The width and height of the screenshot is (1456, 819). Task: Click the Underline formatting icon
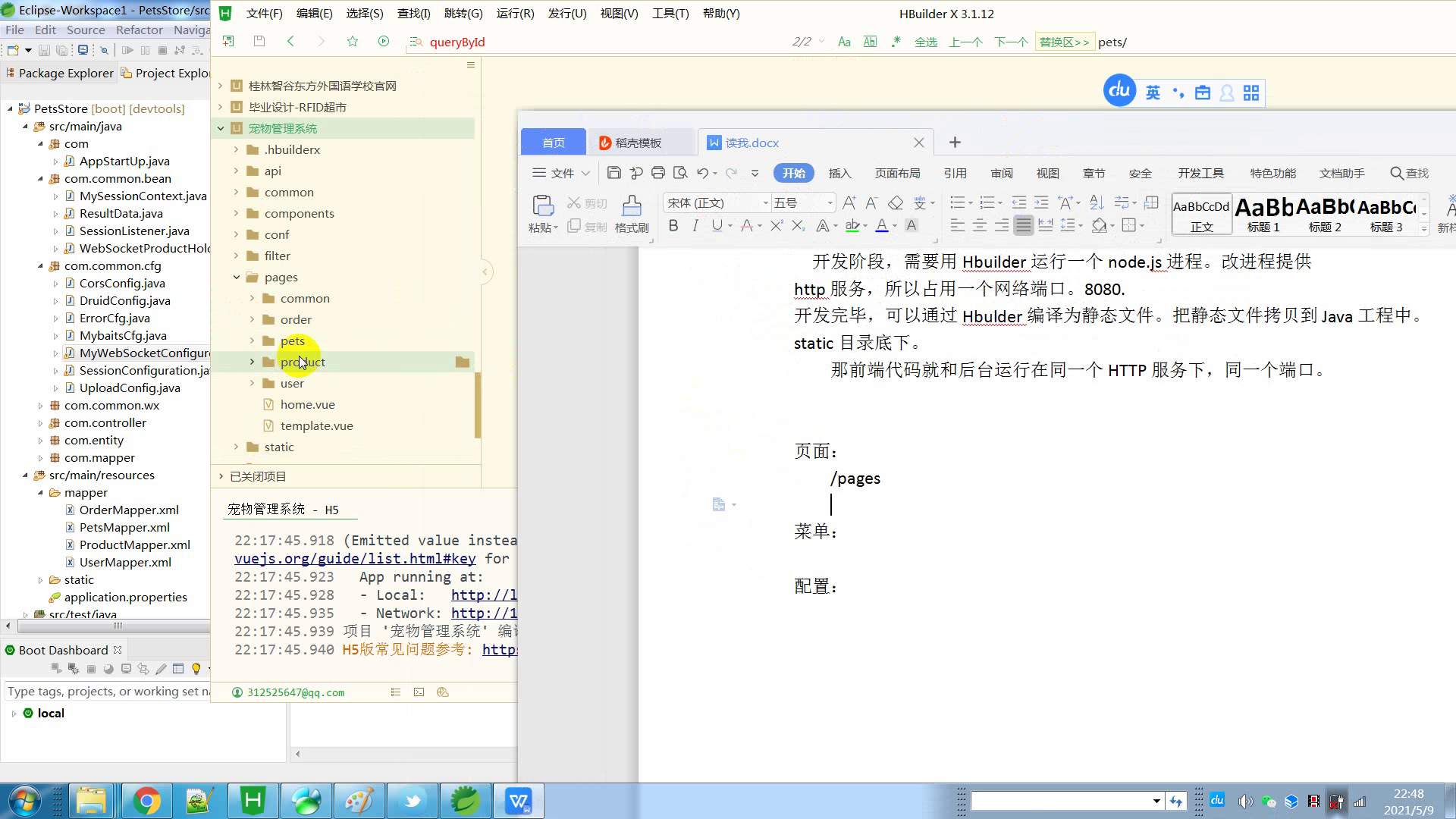click(717, 225)
